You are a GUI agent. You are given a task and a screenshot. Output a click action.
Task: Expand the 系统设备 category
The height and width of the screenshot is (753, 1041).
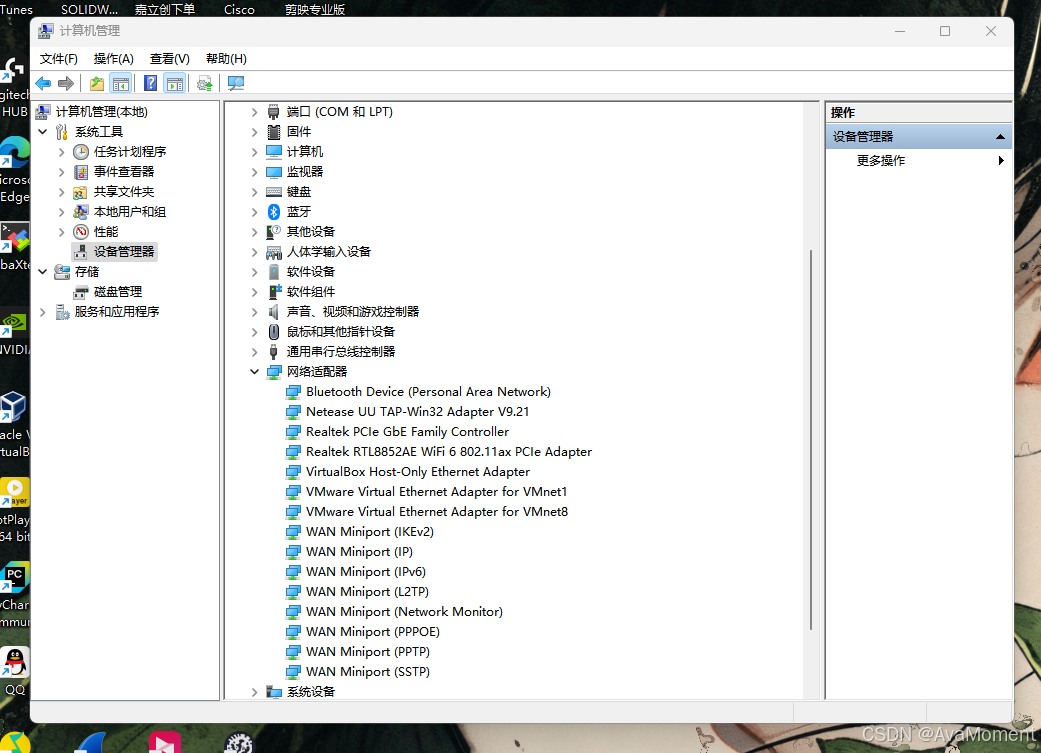(254, 691)
